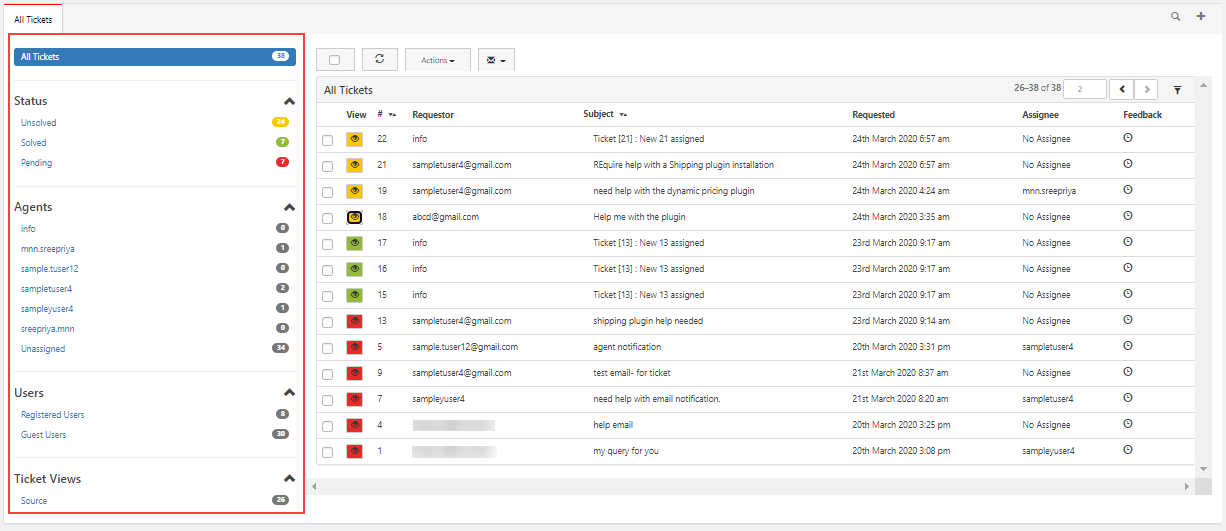Click the filter funnel icon

tap(1177, 90)
